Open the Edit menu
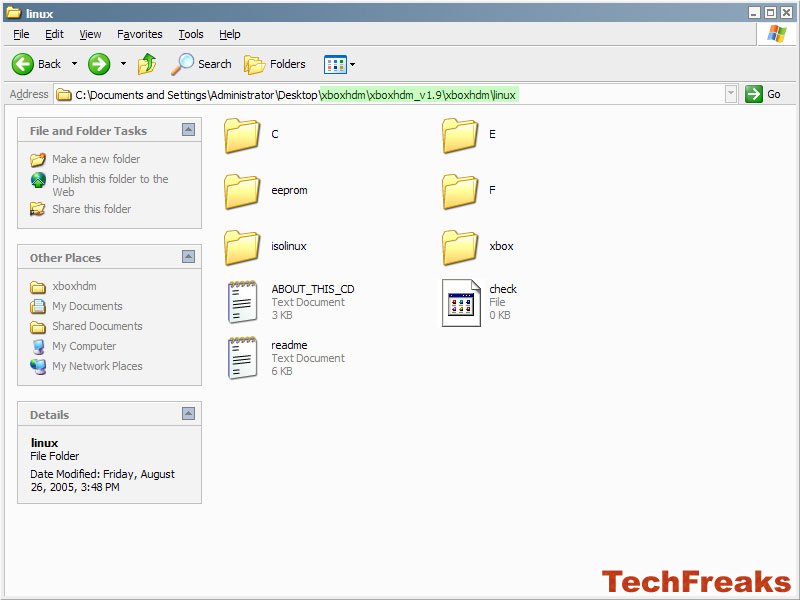 coord(54,34)
